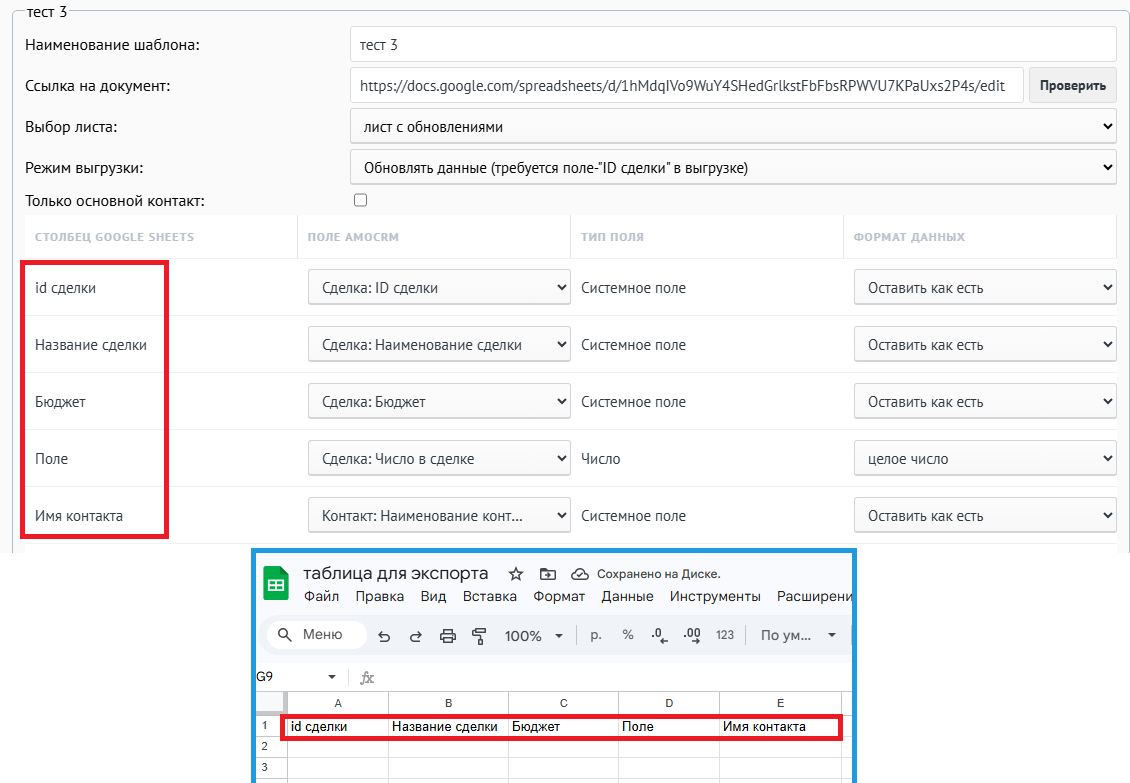Click the 'Наименование шаблона' input field

pos(733,45)
